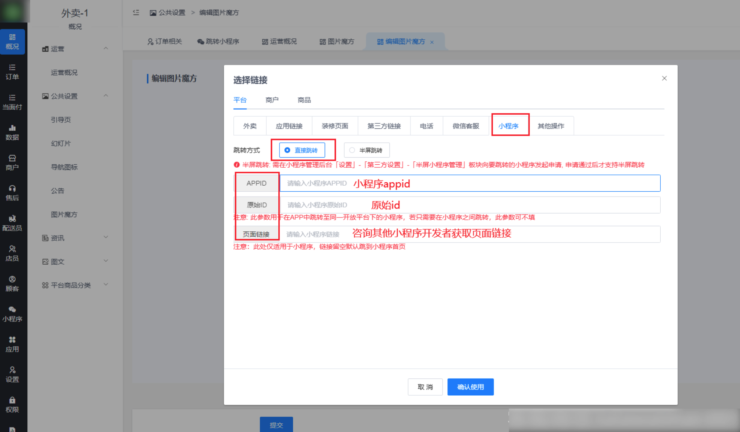
Task: Click the 取消 cancel button
Action: pos(425,386)
